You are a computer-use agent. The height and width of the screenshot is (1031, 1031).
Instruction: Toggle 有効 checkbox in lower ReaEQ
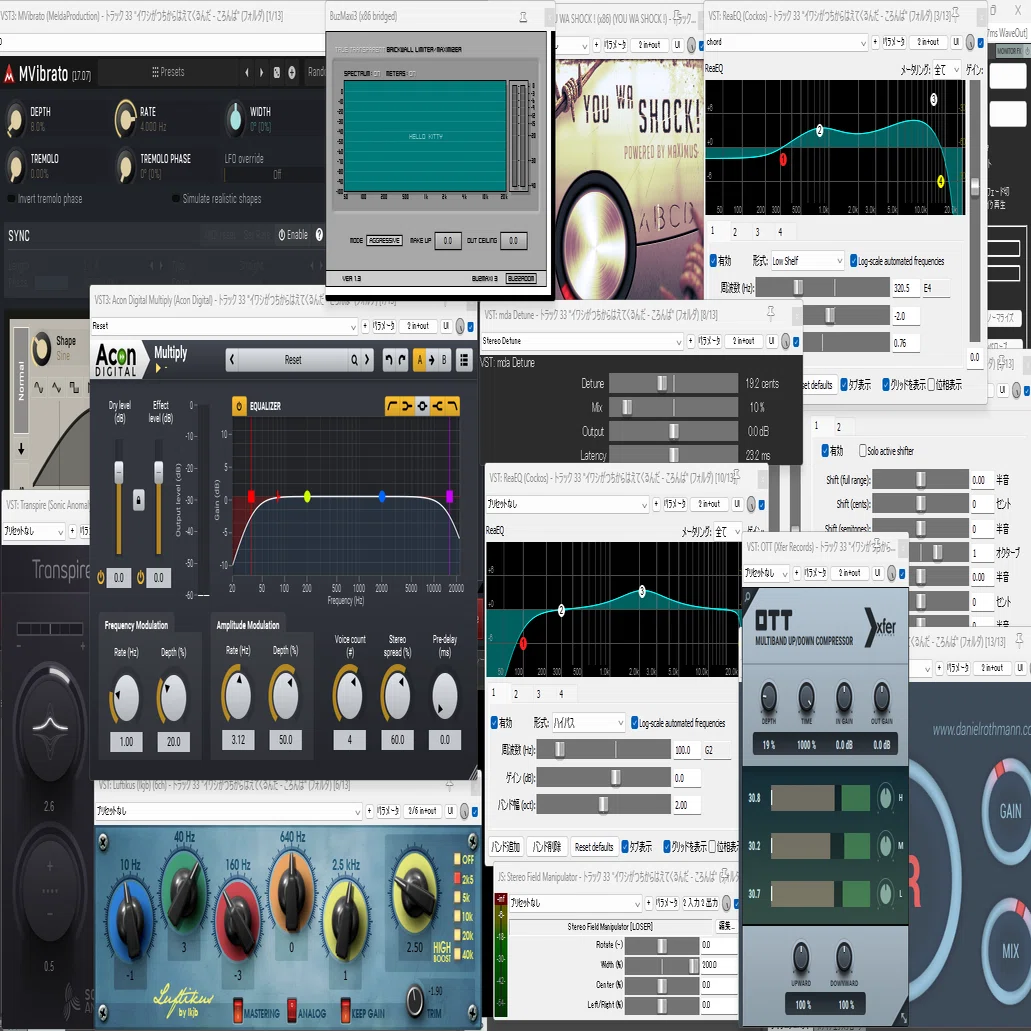pyautogui.click(x=494, y=723)
